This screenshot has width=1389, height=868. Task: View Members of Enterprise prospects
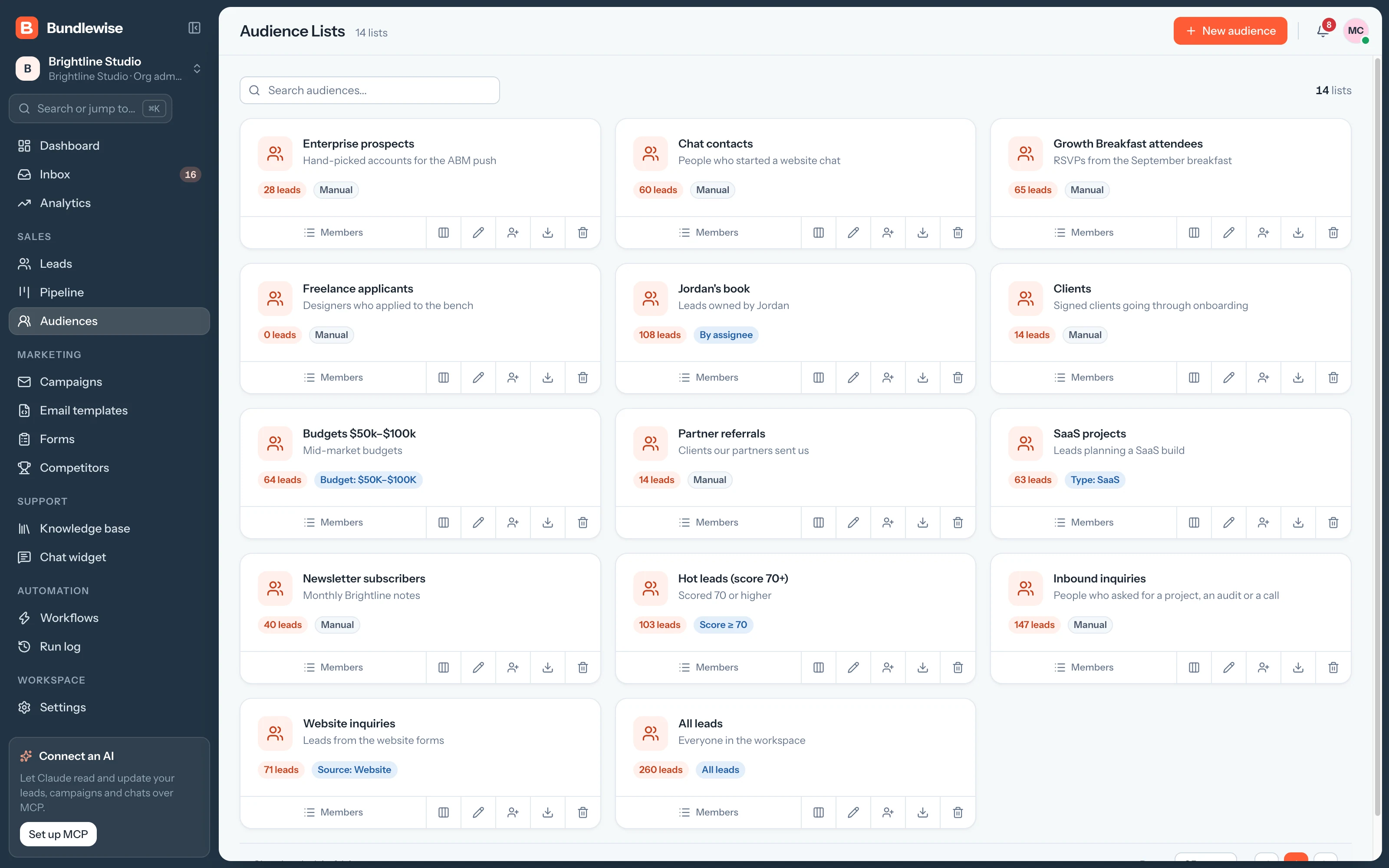click(333, 233)
